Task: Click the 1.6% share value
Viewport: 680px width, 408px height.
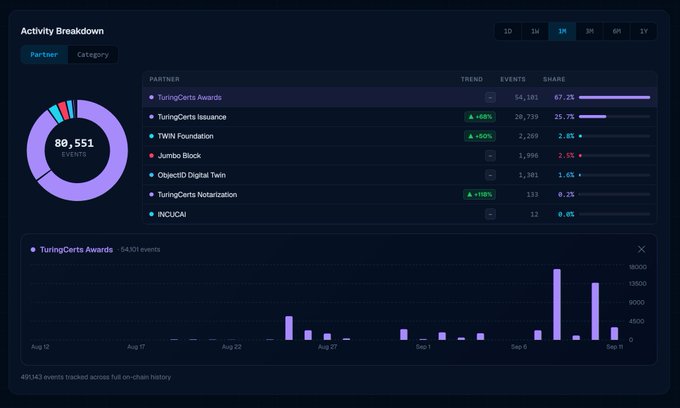Action: point(566,175)
